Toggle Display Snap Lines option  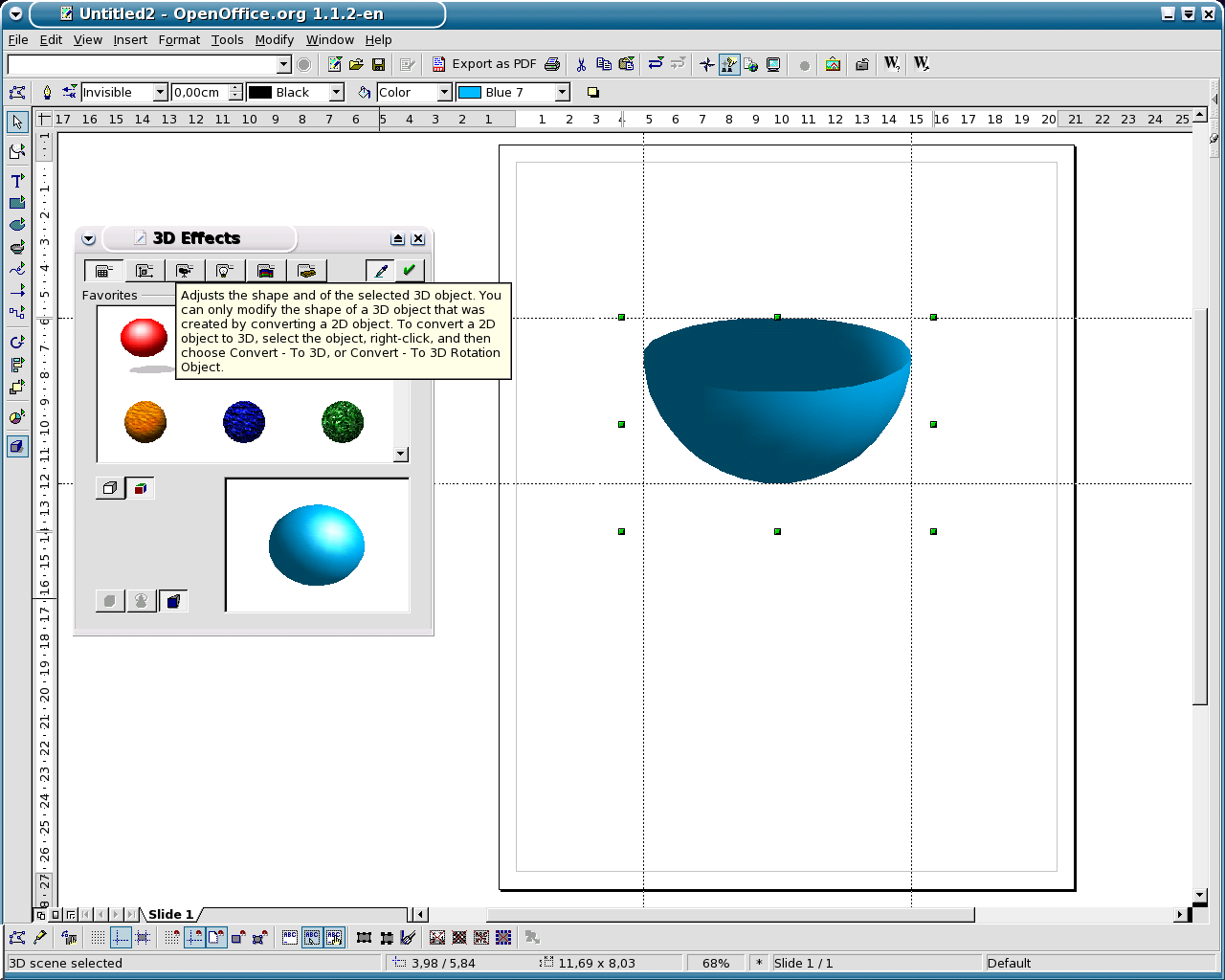[121, 937]
